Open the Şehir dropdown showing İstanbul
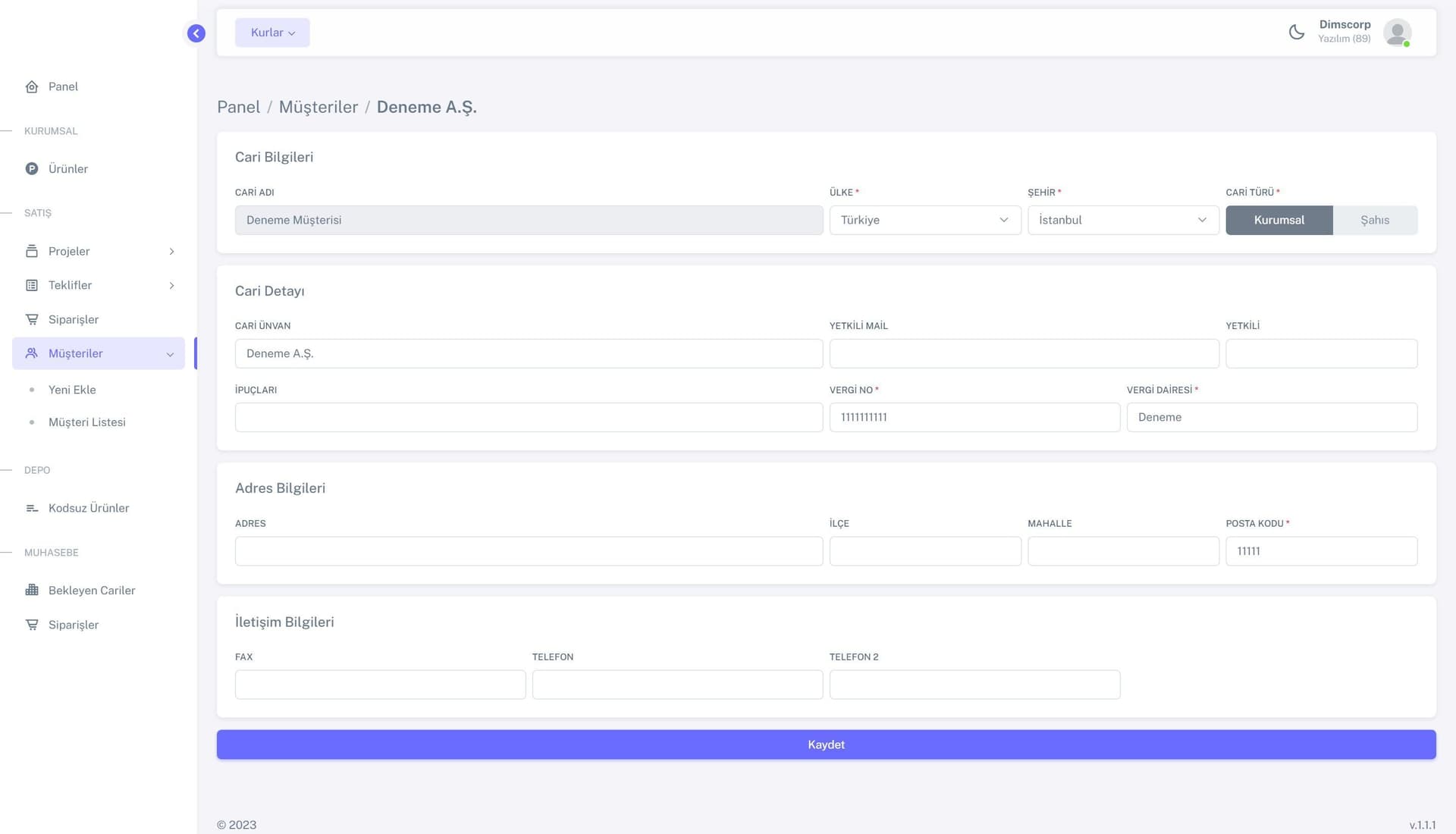This screenshot has height=834, width=1456. [x=1122, y=220]
